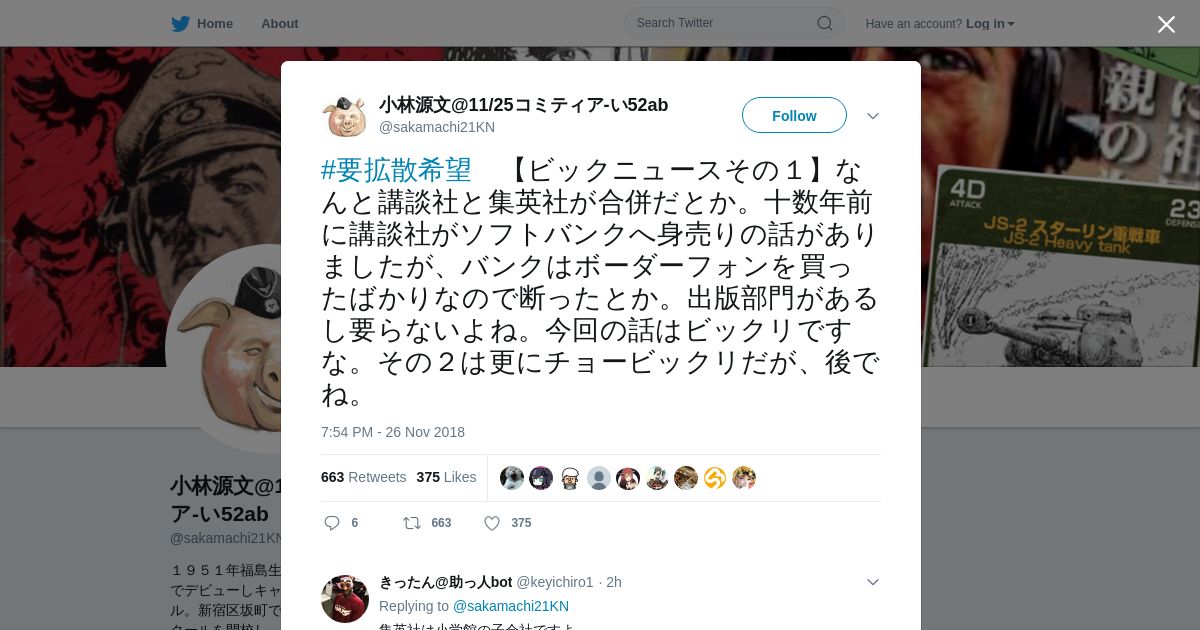Open the About menu item
1200x630 pixels.
(280, 24)
